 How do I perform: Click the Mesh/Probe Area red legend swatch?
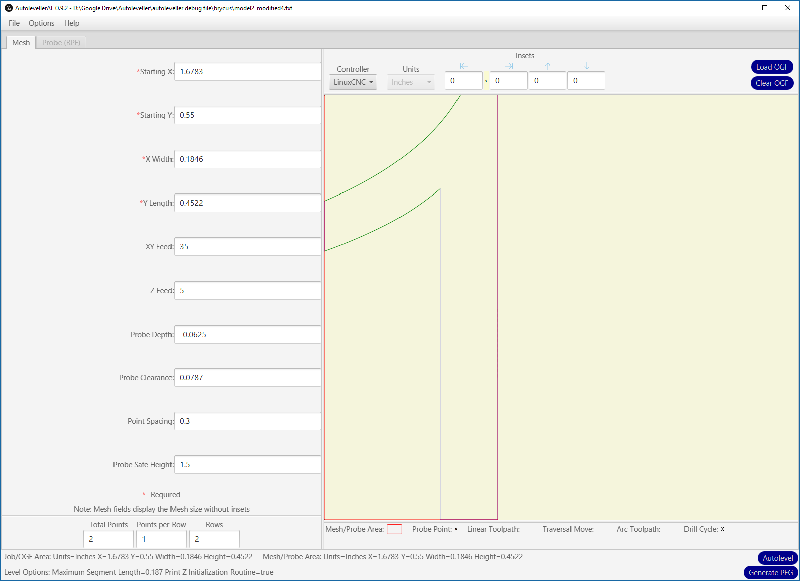point(394,528)
